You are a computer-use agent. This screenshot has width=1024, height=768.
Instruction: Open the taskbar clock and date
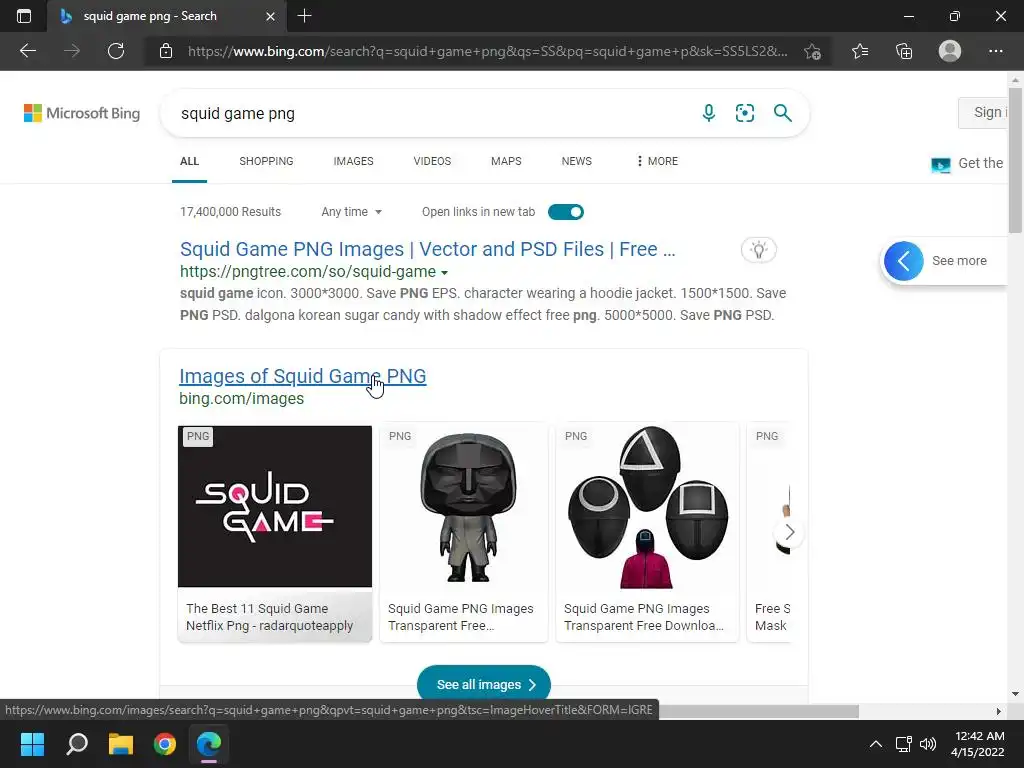pos(978,744)
